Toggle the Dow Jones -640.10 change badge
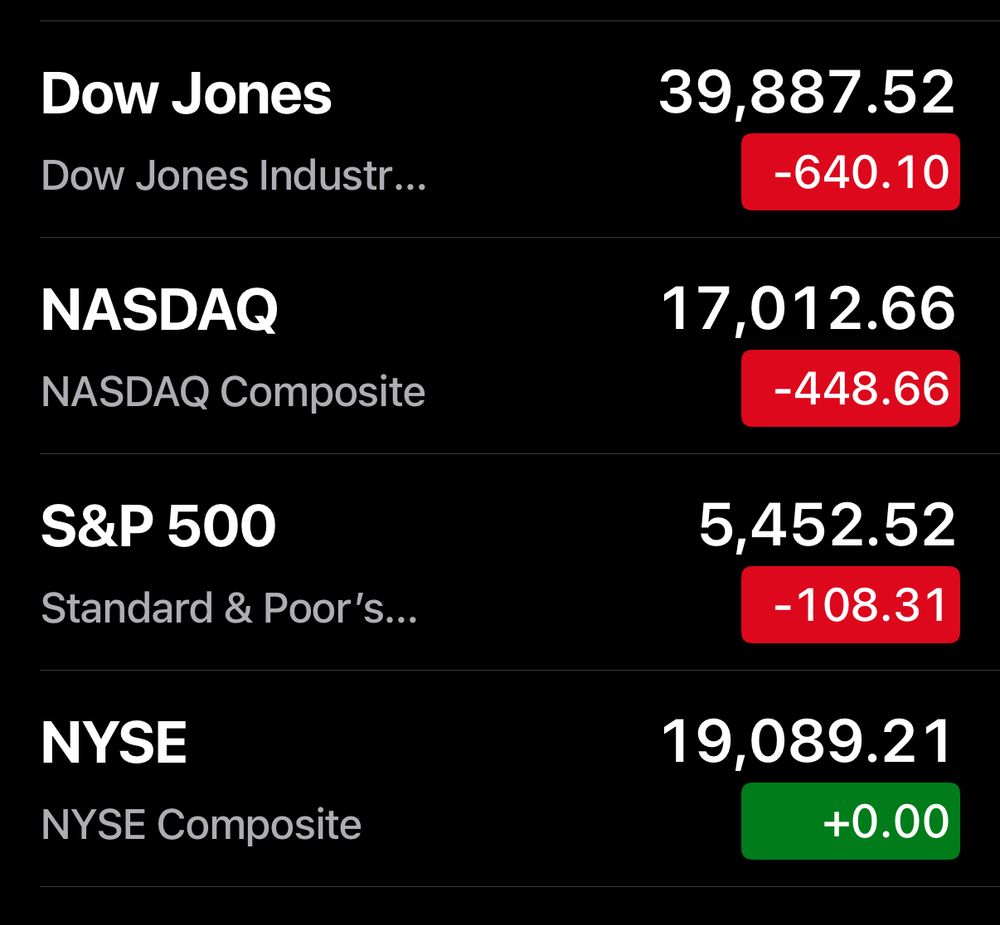The height and width of the screenshot is (925, 1000). (x=850, y=172)
